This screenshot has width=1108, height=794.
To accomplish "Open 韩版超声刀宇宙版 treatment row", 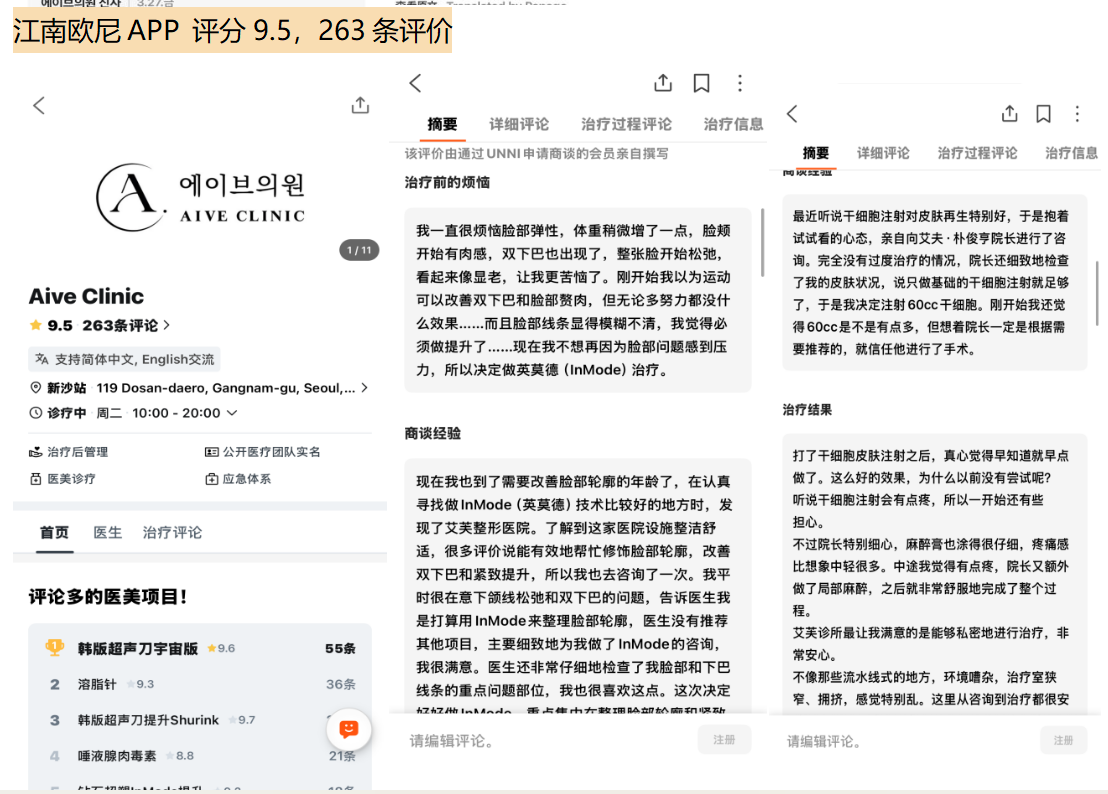I will [x=200, y=648].
